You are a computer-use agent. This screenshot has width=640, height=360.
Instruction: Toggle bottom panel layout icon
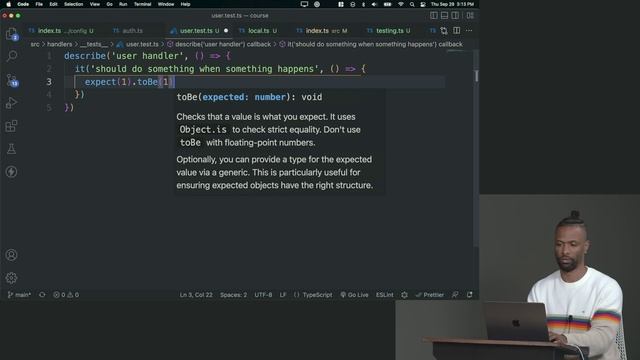(x=444, y=16)
